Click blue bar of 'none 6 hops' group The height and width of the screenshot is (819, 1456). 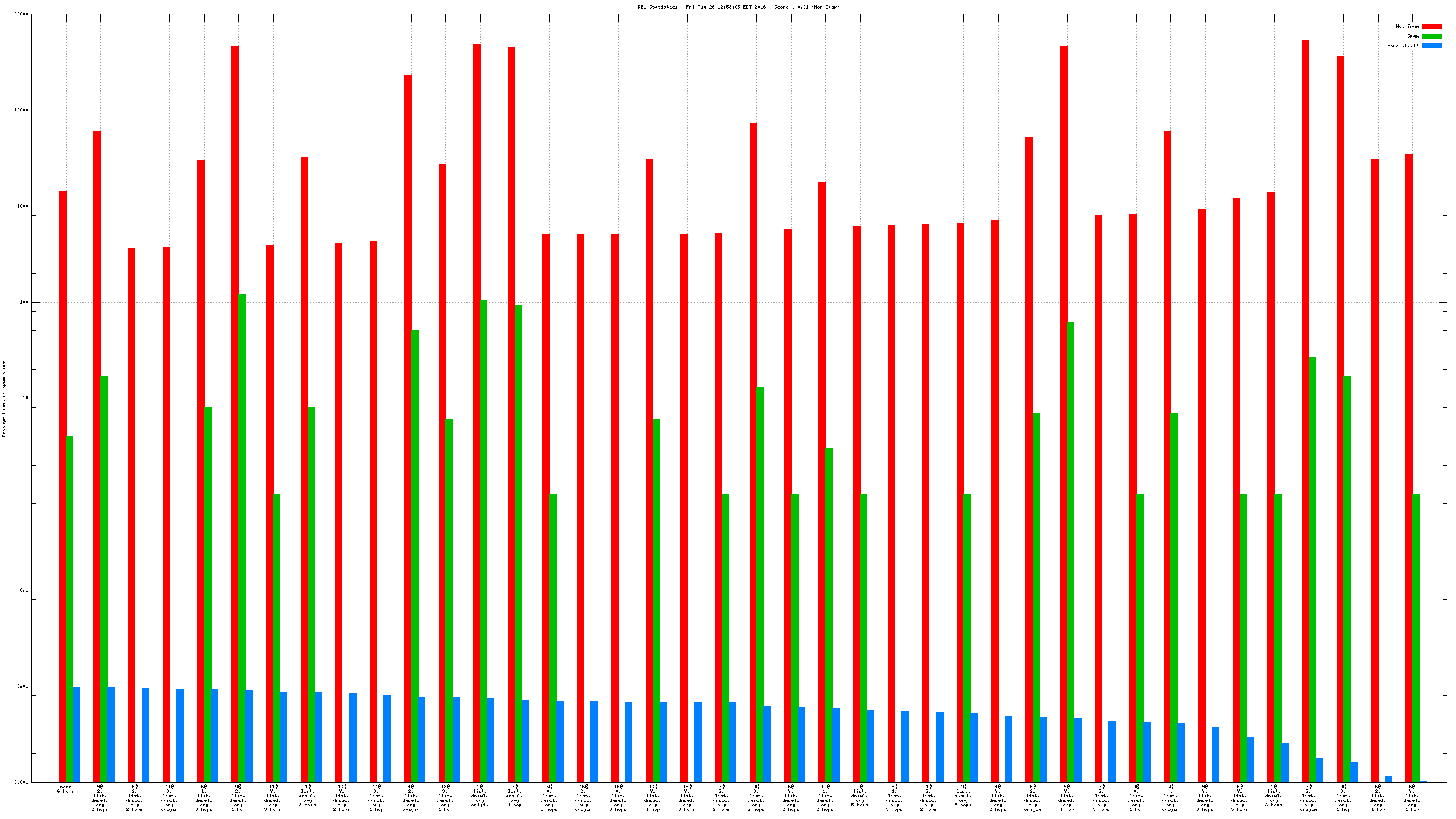pyautogui.click(x=76, y=734)
